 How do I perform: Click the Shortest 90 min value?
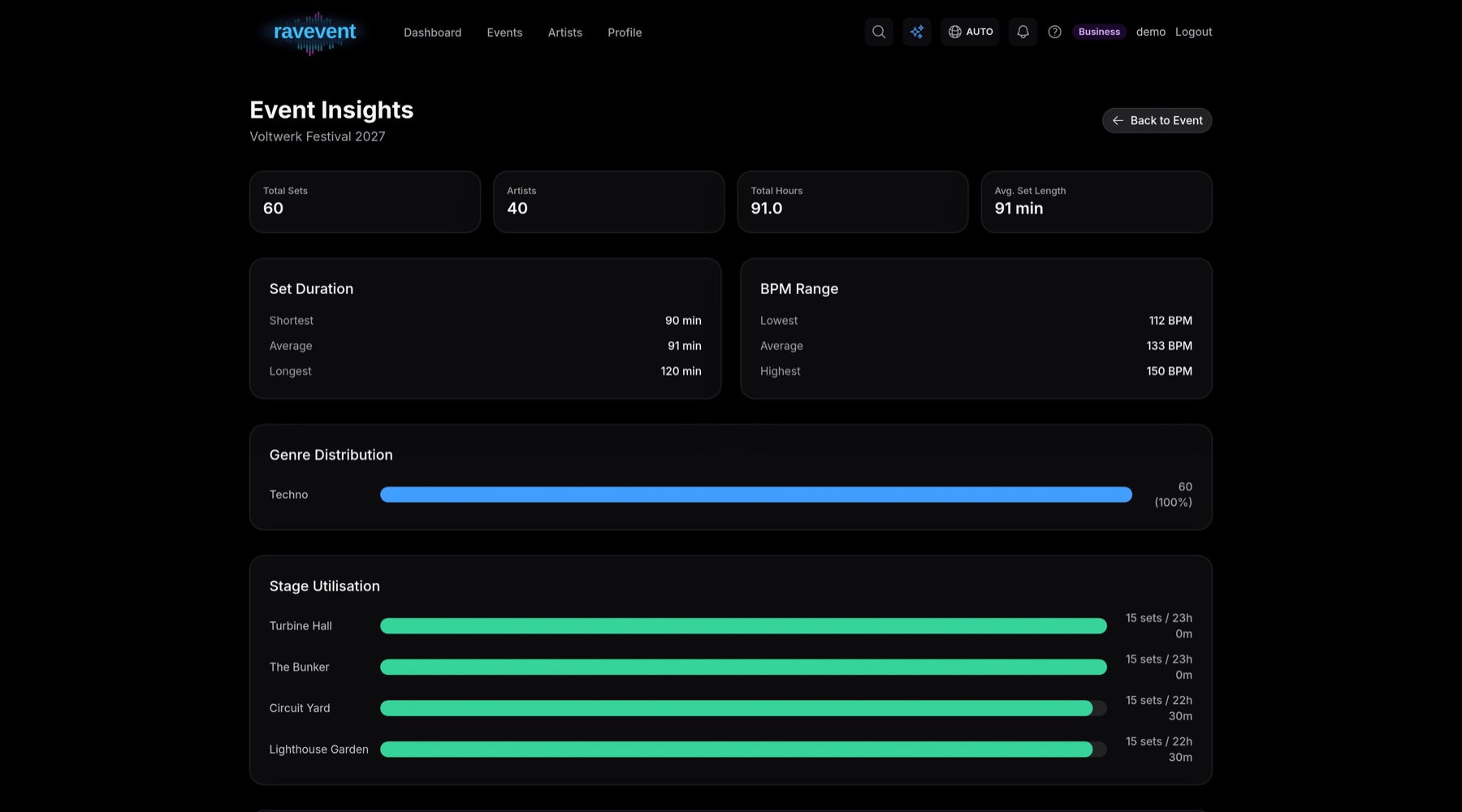tap(683, 321)
